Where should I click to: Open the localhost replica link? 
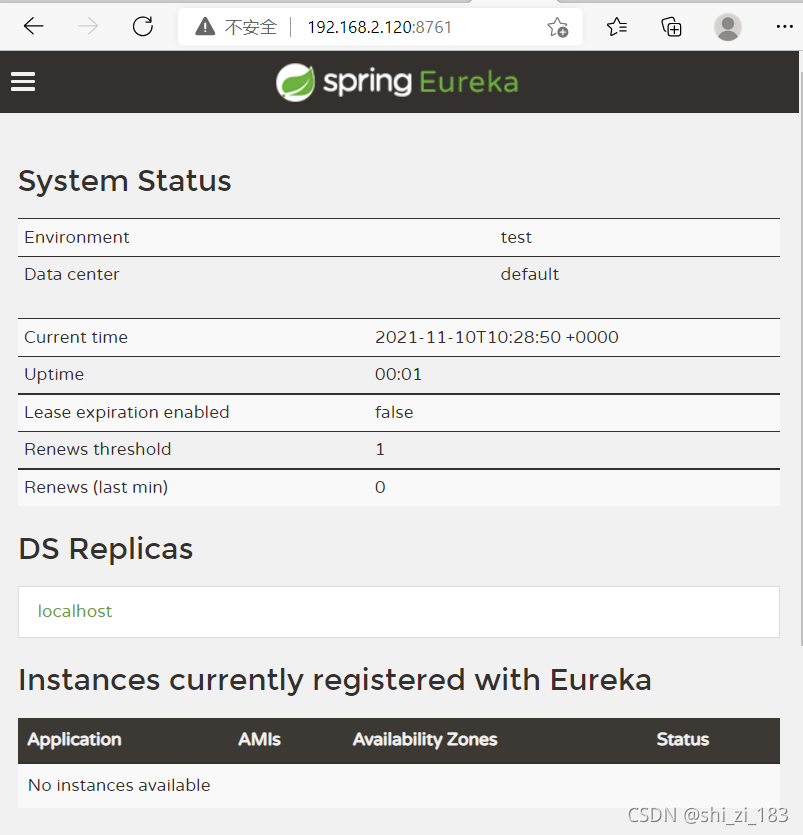[x=75, y=611]
